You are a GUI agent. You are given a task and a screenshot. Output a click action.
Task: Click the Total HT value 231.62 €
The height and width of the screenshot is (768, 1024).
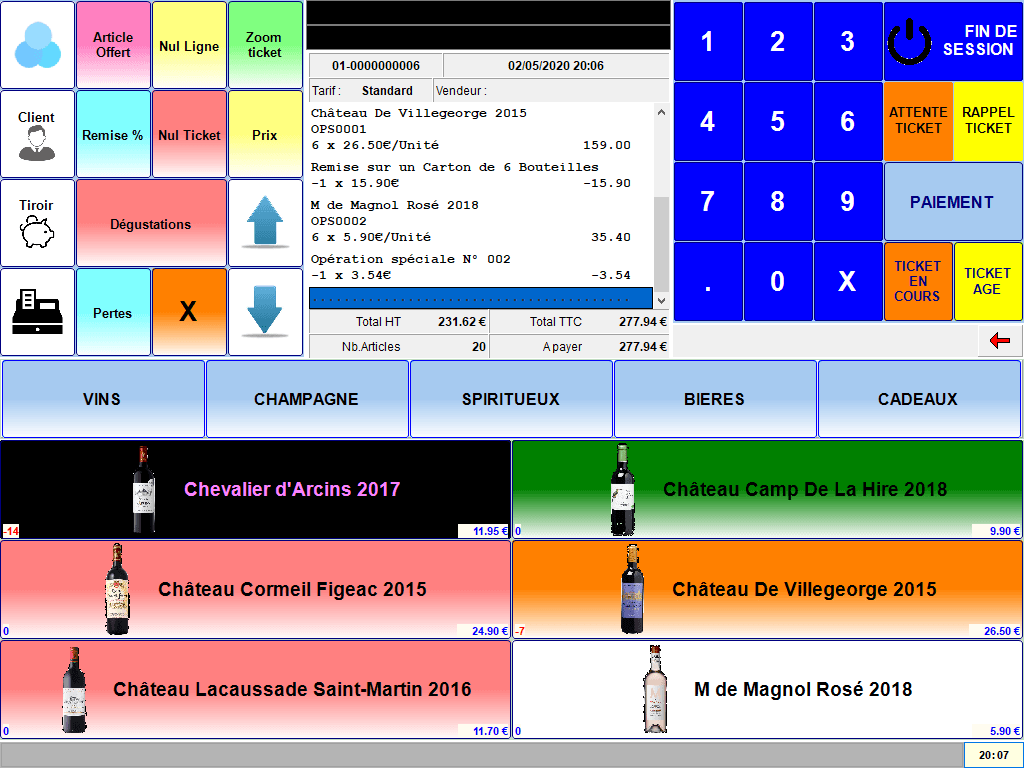pos(462,321)
